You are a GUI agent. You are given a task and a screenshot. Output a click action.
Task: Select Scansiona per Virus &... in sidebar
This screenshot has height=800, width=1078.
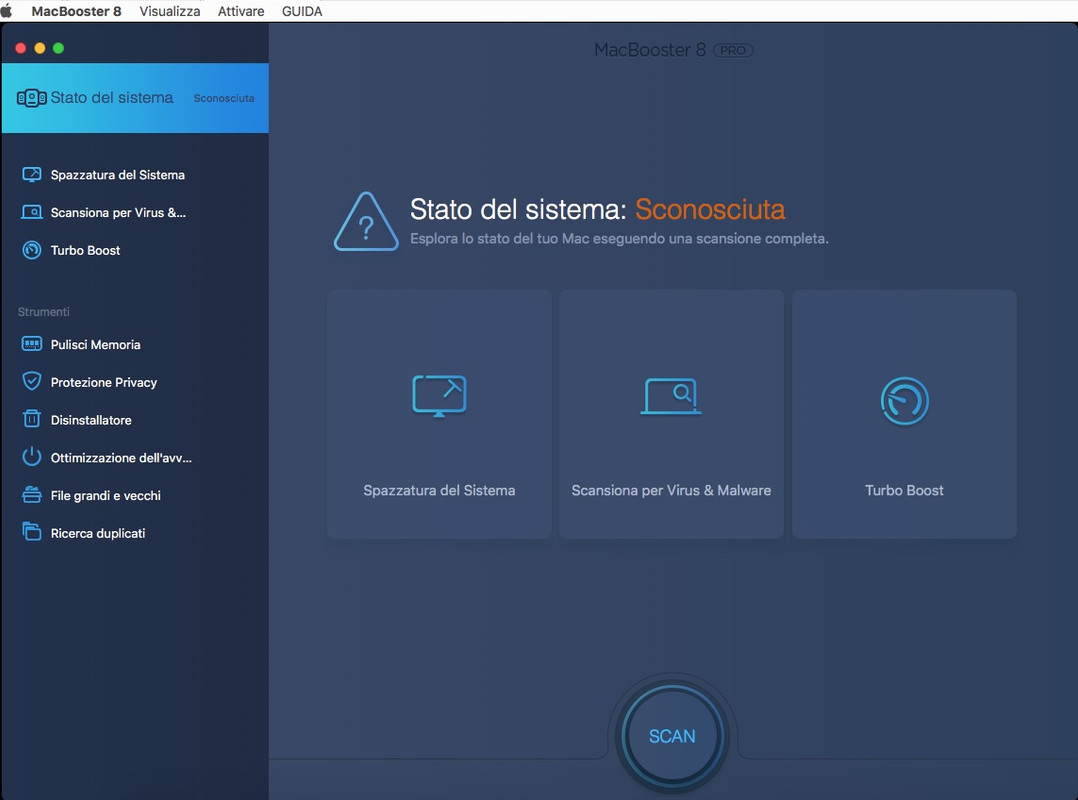[x=118, y=212]
